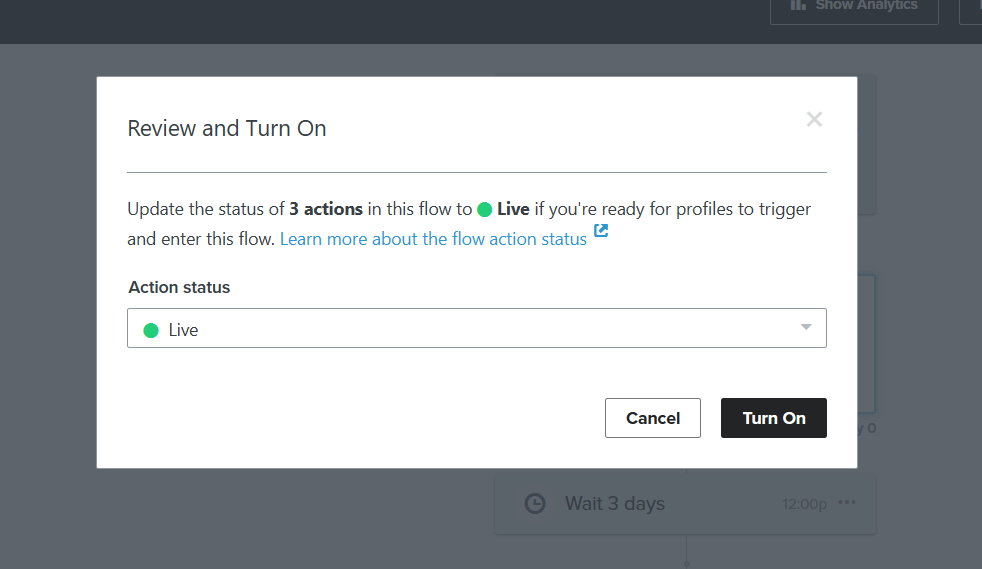Click the dropdown arrow in Action status
Image resolution: width=982 pixels, height=569 pixels.
pyautogui.click(x=806, y=327)
